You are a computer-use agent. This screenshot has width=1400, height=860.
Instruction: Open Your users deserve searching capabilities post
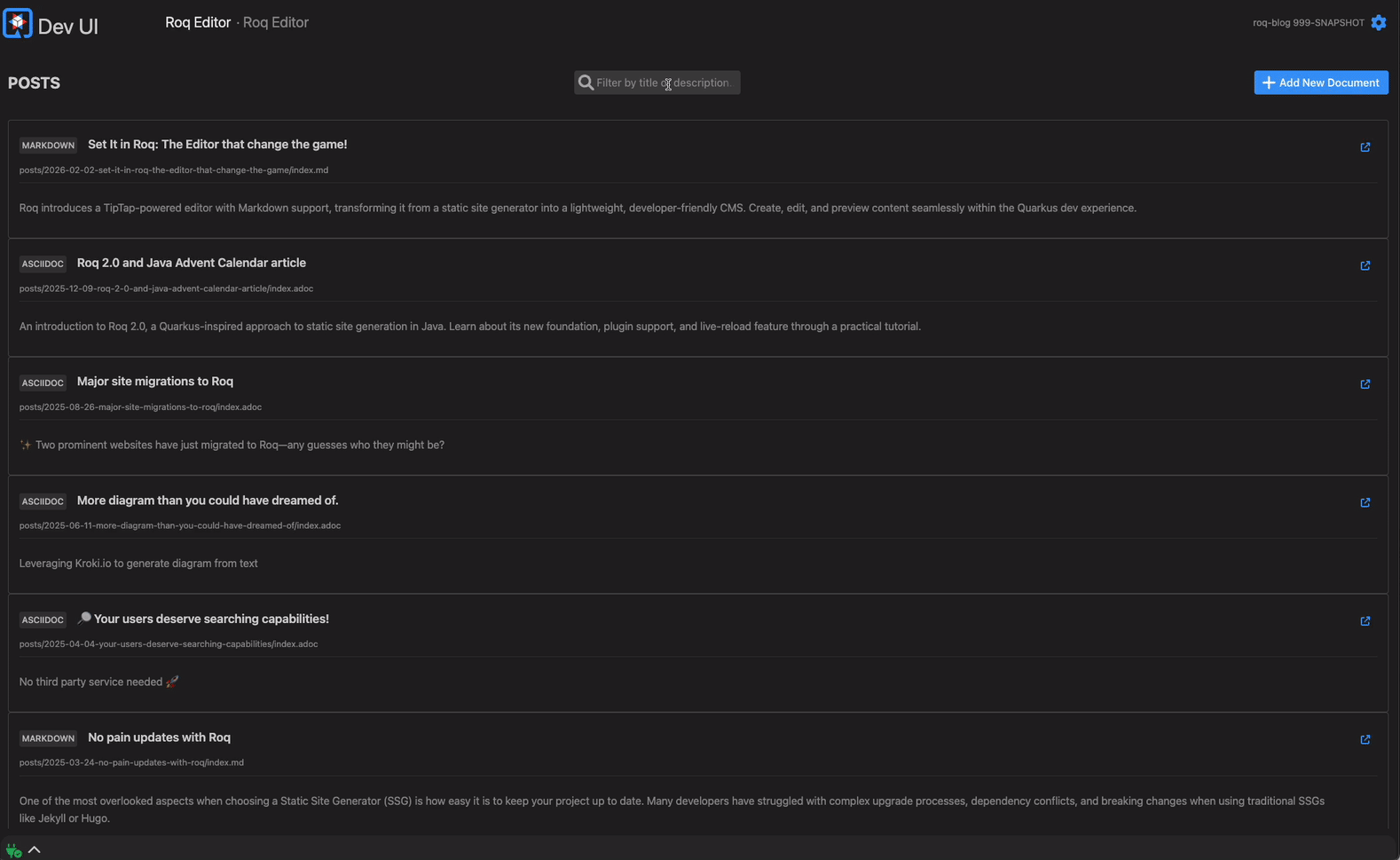(x=210, y=619)
